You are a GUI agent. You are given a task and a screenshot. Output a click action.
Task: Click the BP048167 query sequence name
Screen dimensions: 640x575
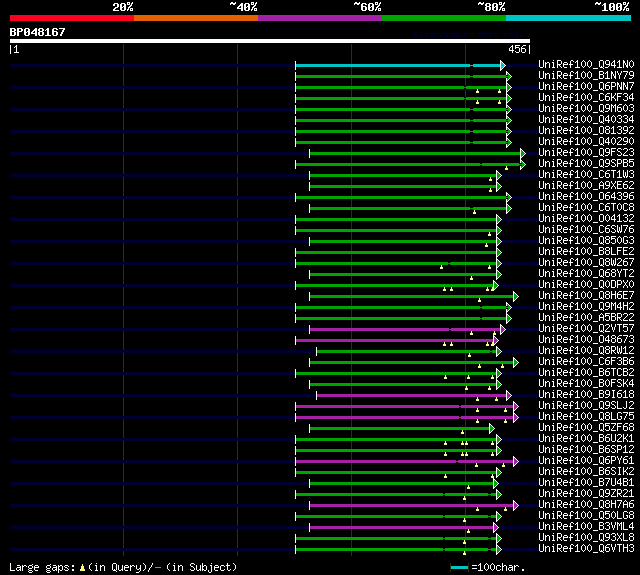38,32
